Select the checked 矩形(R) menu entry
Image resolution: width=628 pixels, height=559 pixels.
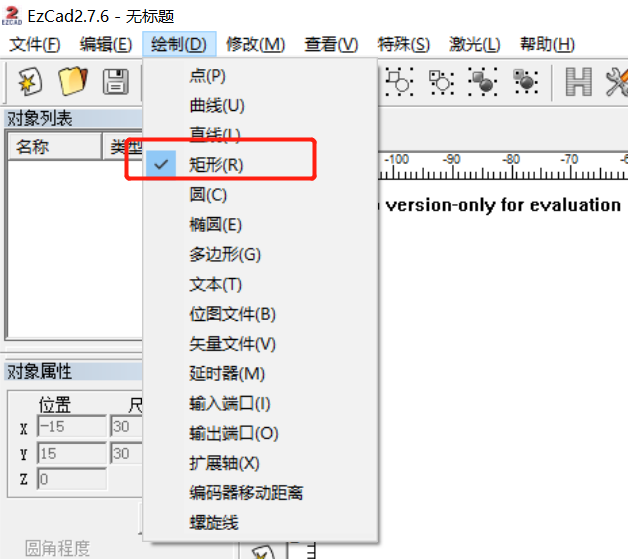tap(260, 165)
